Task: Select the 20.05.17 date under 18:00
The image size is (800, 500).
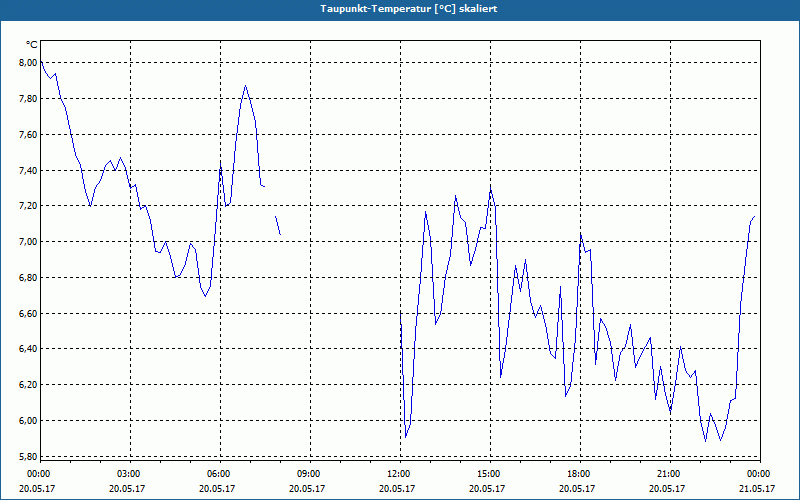Action: click(577, 488)
